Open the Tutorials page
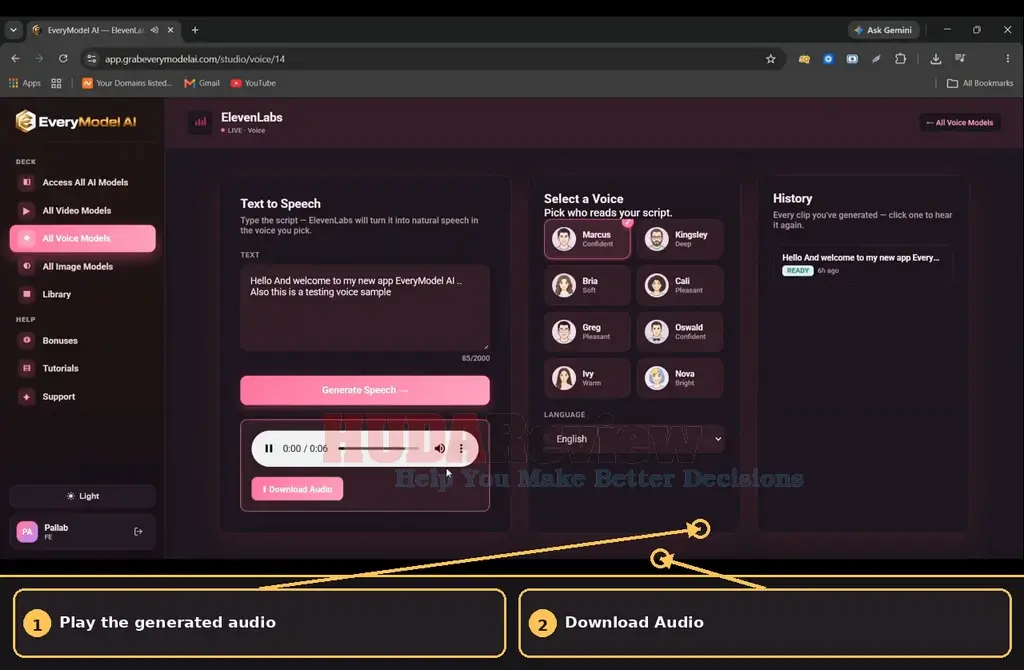This screenshot has height=670, width=1024. [x=83, y=368]
